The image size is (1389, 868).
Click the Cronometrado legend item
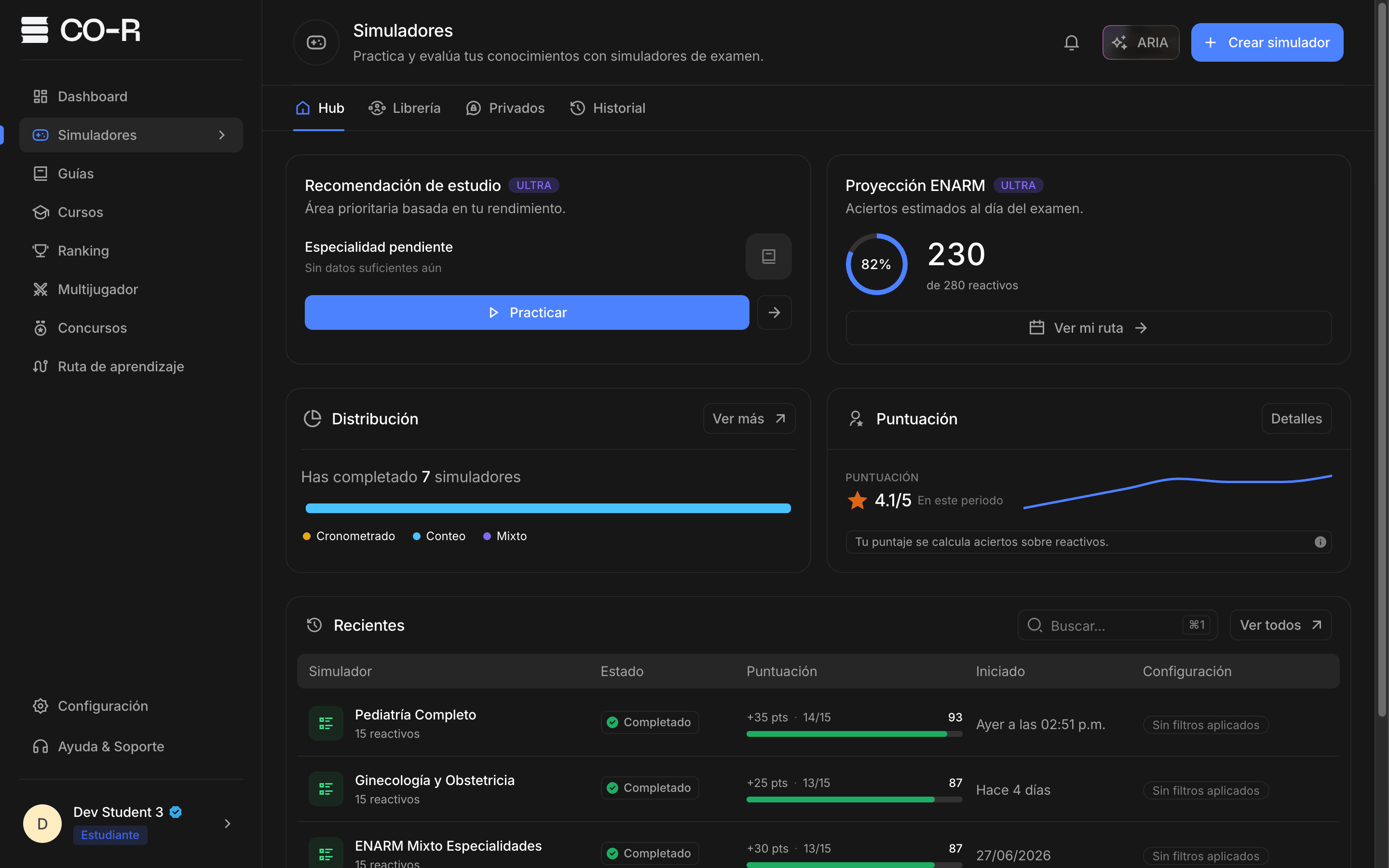(x=349, y=536)
